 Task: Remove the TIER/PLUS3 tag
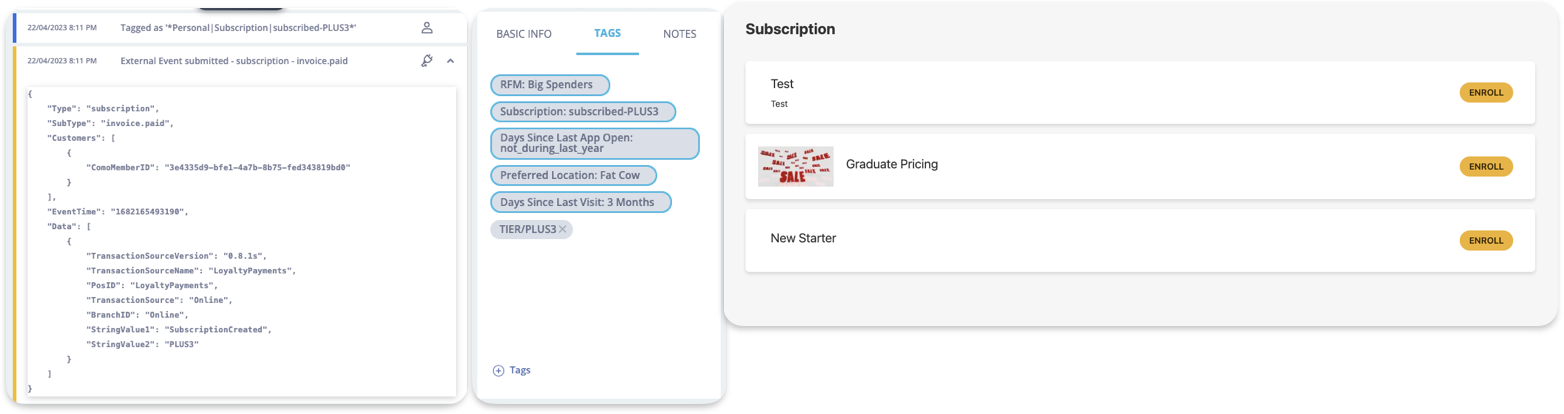coord(563,229)
